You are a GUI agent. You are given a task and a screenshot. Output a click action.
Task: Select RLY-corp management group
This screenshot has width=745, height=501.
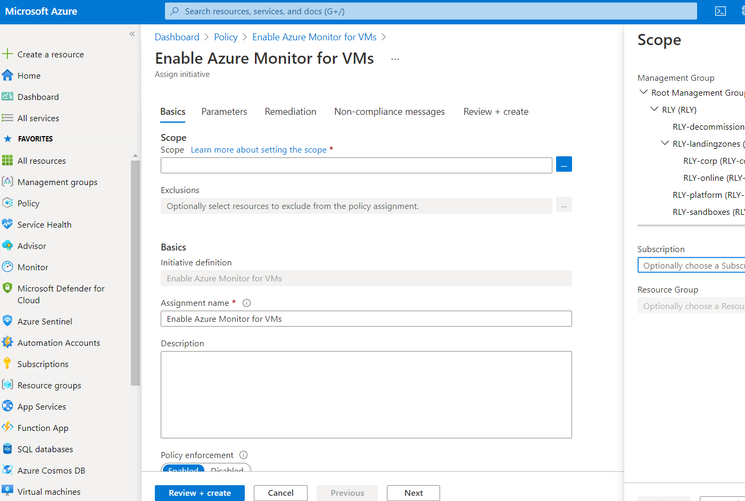coord(714,161)
